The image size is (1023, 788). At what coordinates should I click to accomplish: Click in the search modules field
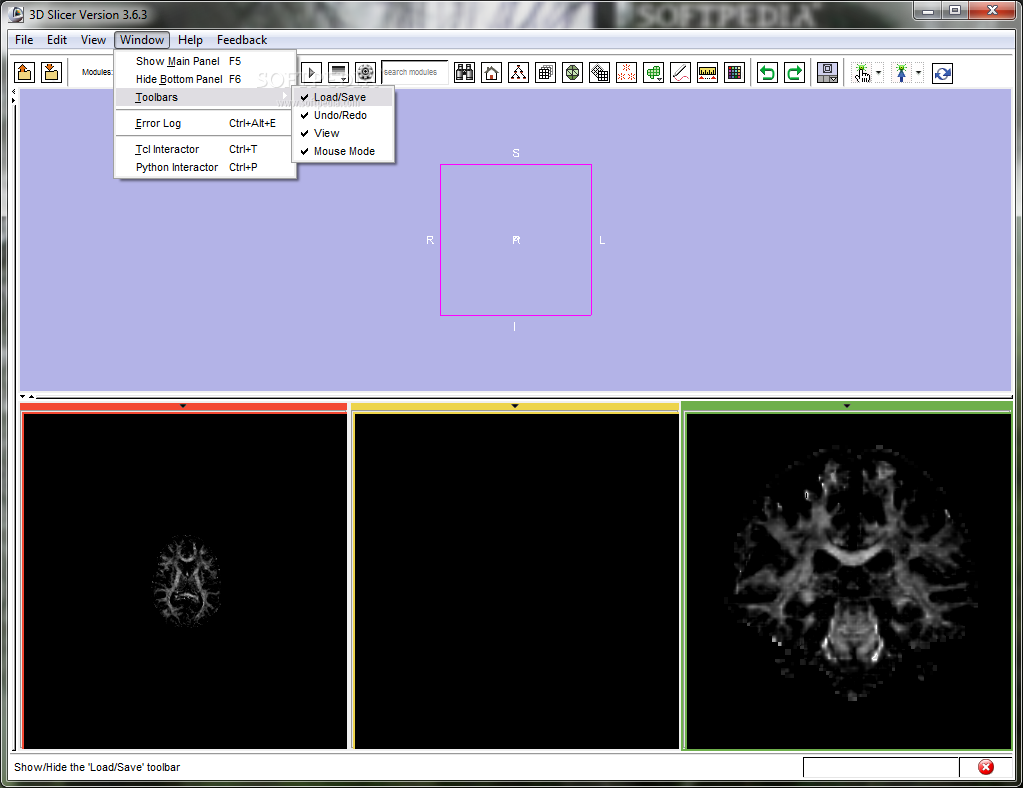pyautogui.click(x=415, y=72)
